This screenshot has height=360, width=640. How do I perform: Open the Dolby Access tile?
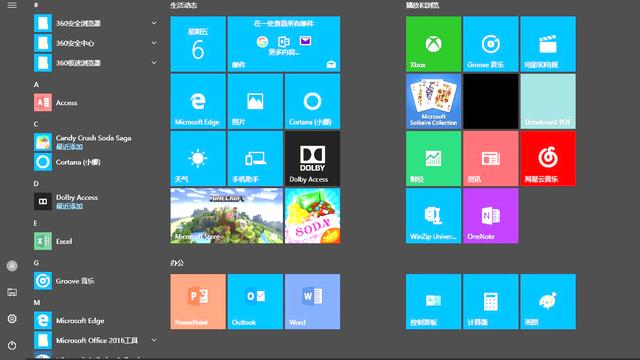click(x=312, y=158)
